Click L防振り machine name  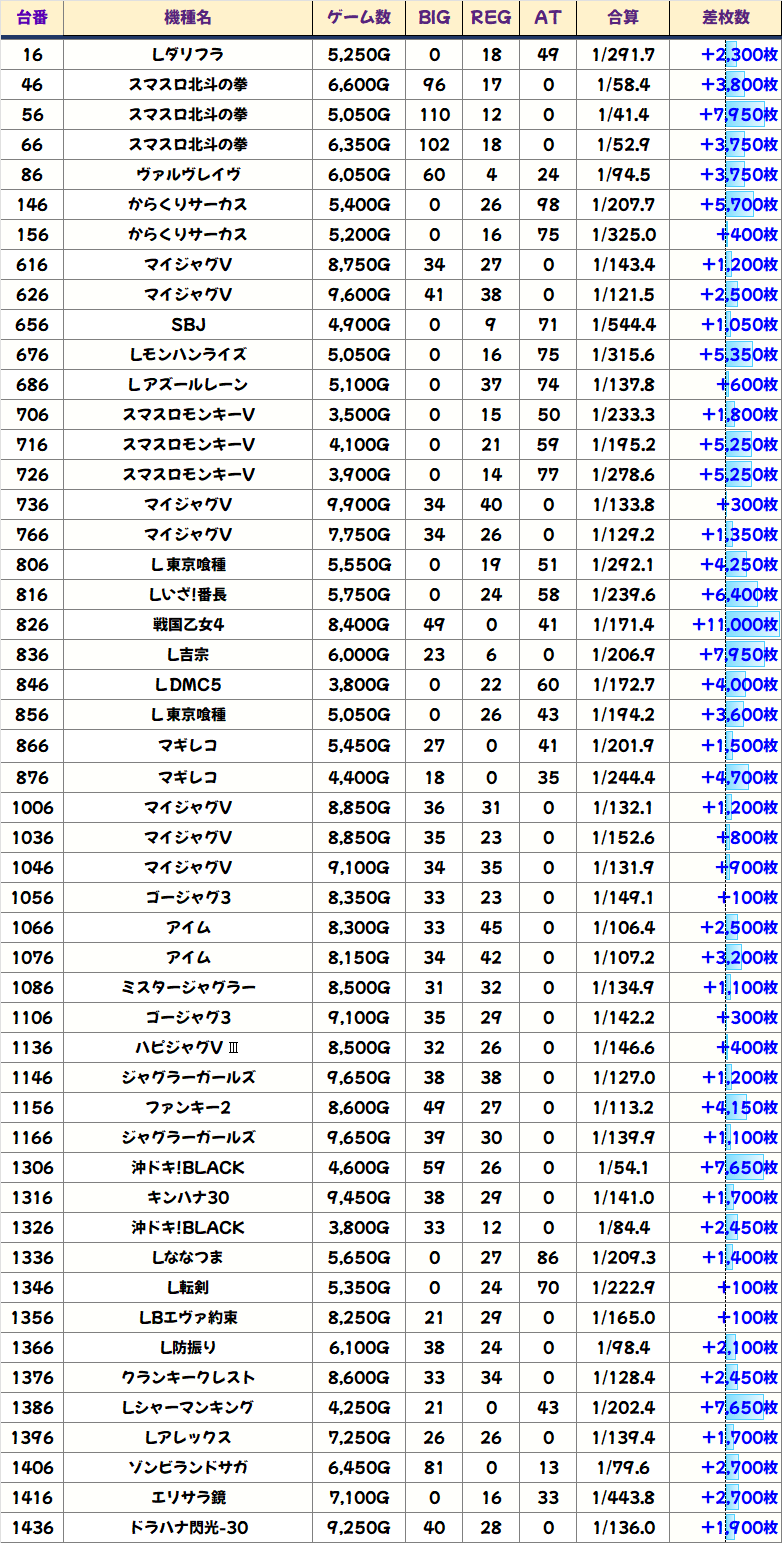coord(188,1348)
